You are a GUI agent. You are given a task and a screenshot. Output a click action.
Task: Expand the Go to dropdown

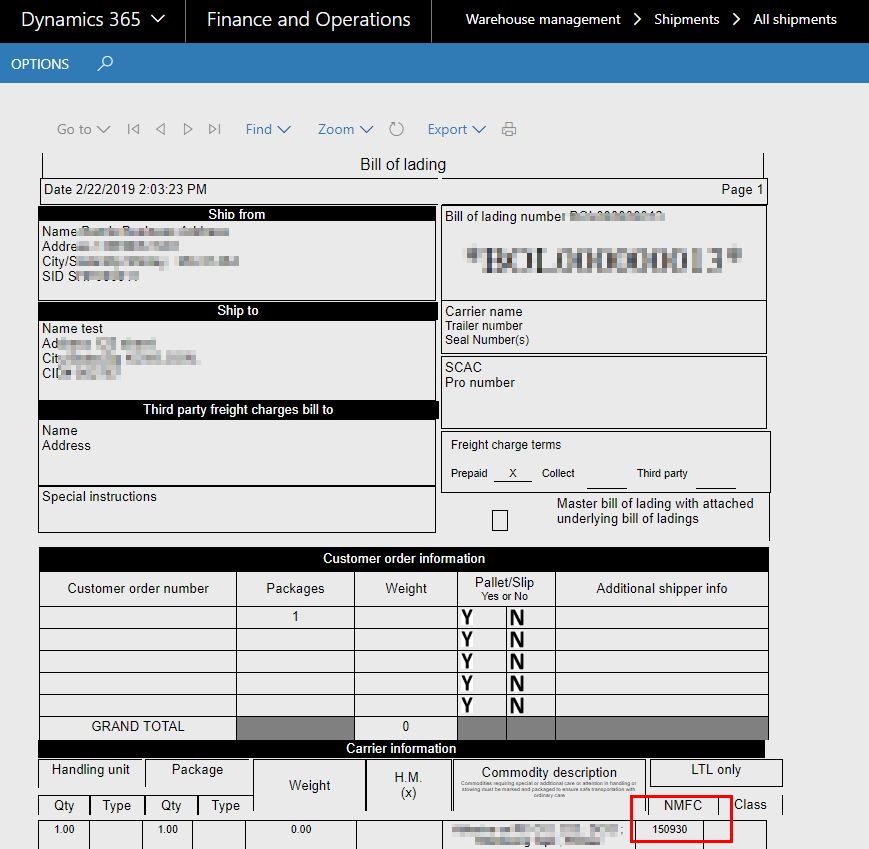point(83,129)
